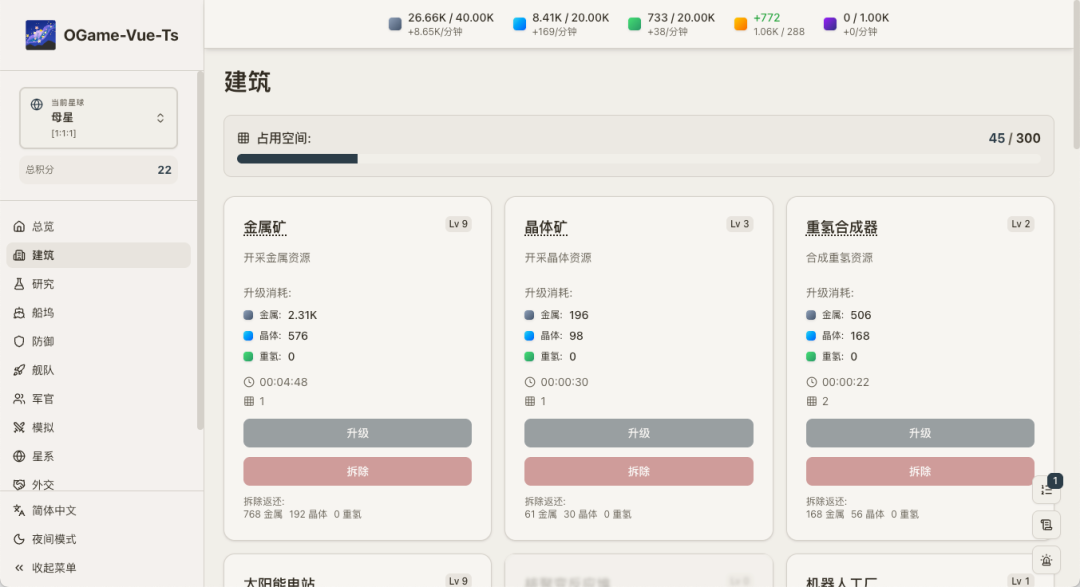This screenshot has height=587, width=1080.
Task: Open the alarm siren alerts icon
Action: (1046, 561)
